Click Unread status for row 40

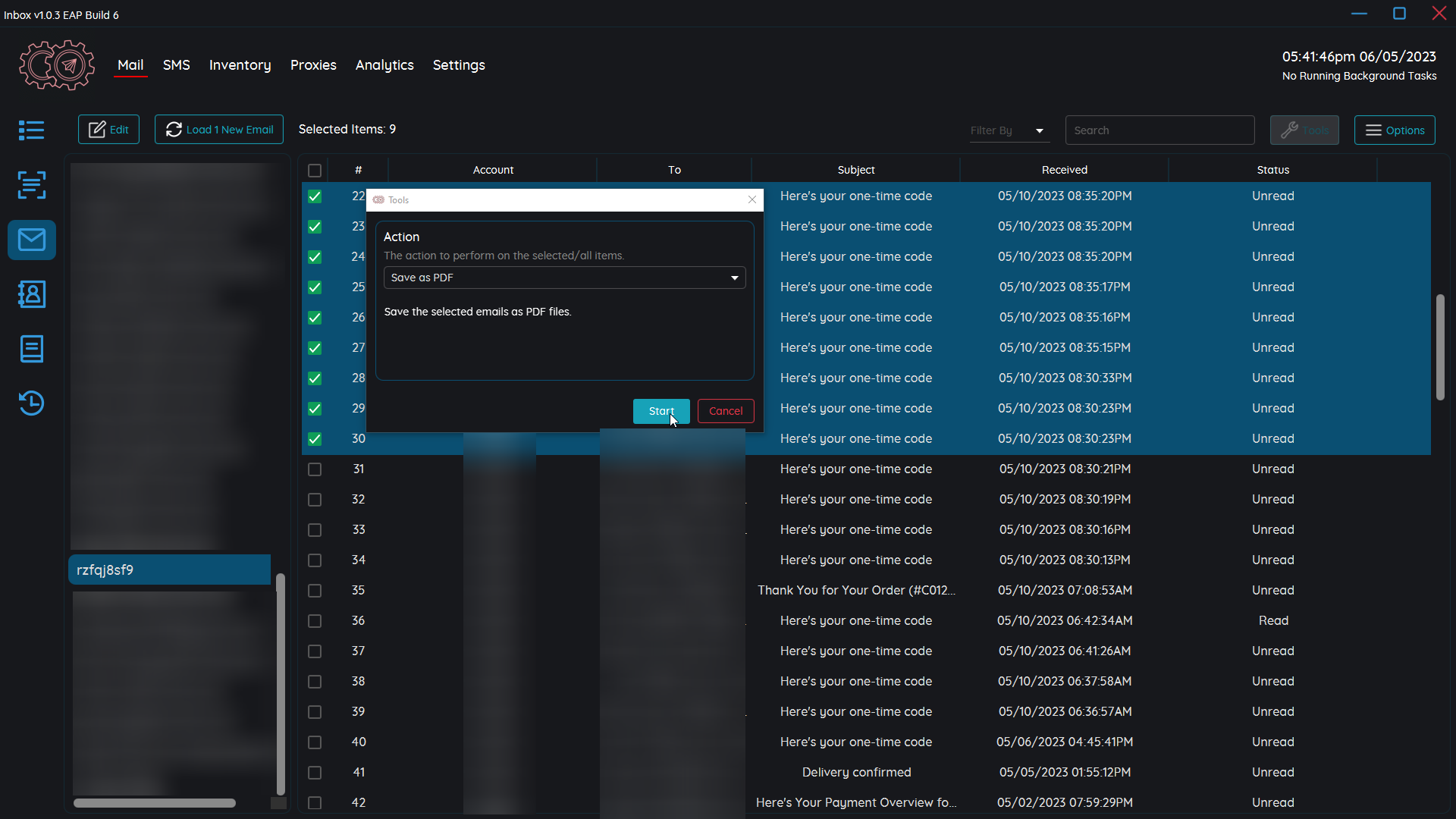1273,742
